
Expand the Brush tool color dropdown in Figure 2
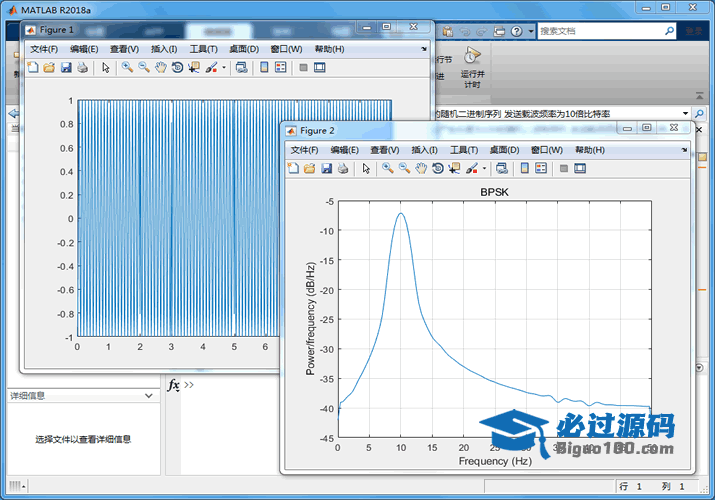pos(484,168)
